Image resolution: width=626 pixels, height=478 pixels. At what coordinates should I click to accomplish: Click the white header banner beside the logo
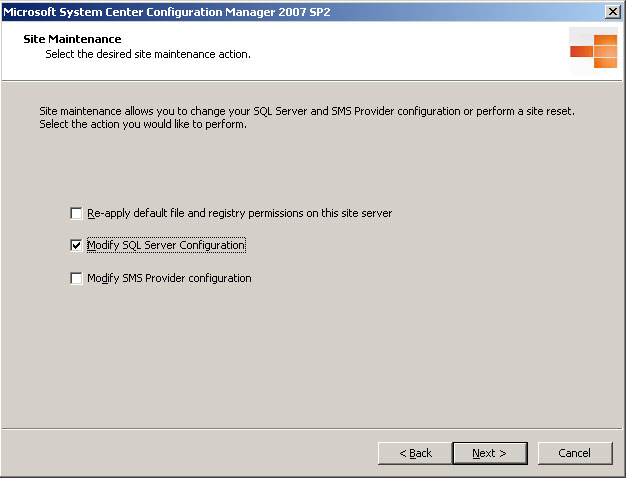coord(399,51)
